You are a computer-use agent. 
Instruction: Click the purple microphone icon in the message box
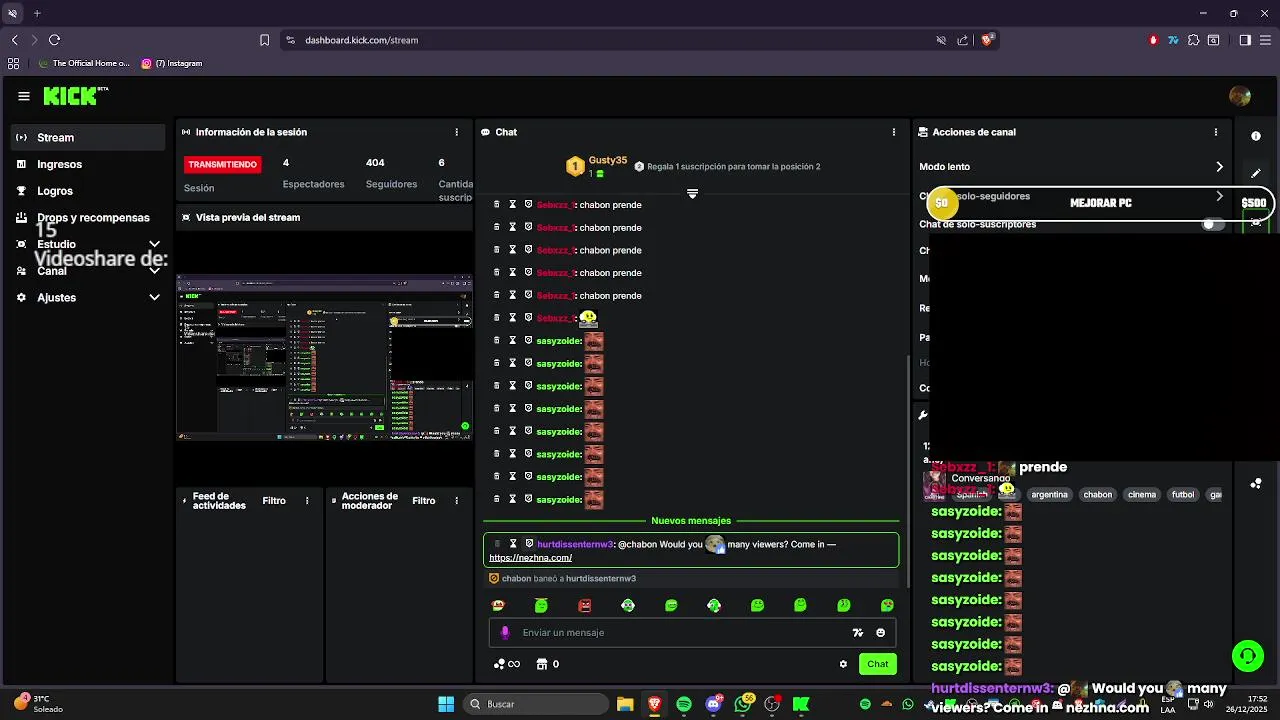[x=505, y=632]
